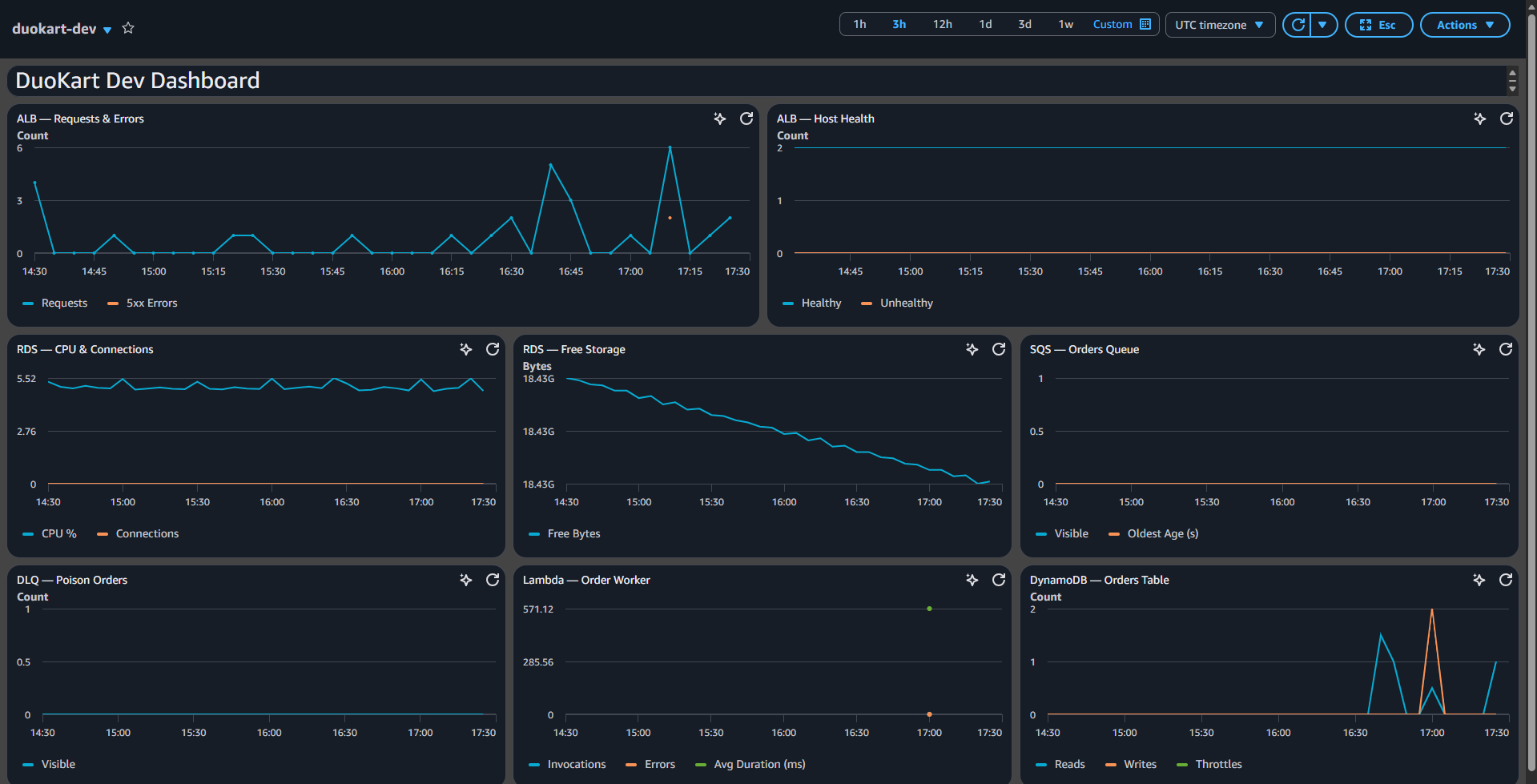Toggle the Oldest Age (s) legend series
Viewport: 1537px width, 784px height.
click(x=1153, y=533)
